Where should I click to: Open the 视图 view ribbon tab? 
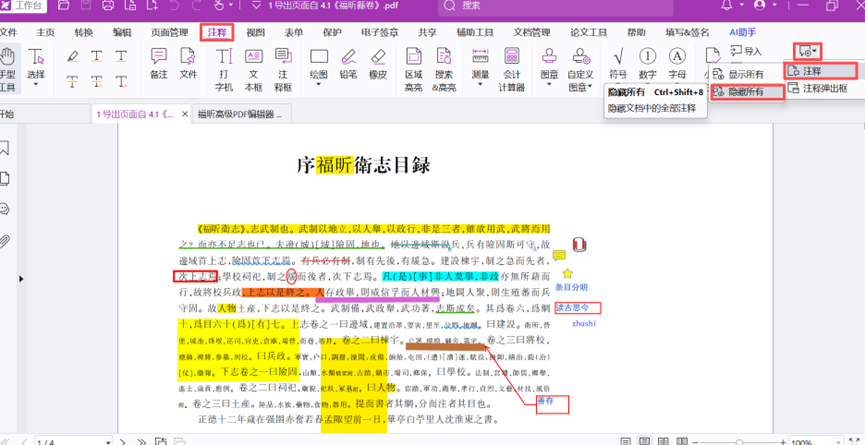pyautogui.click(x=256, y=32)
